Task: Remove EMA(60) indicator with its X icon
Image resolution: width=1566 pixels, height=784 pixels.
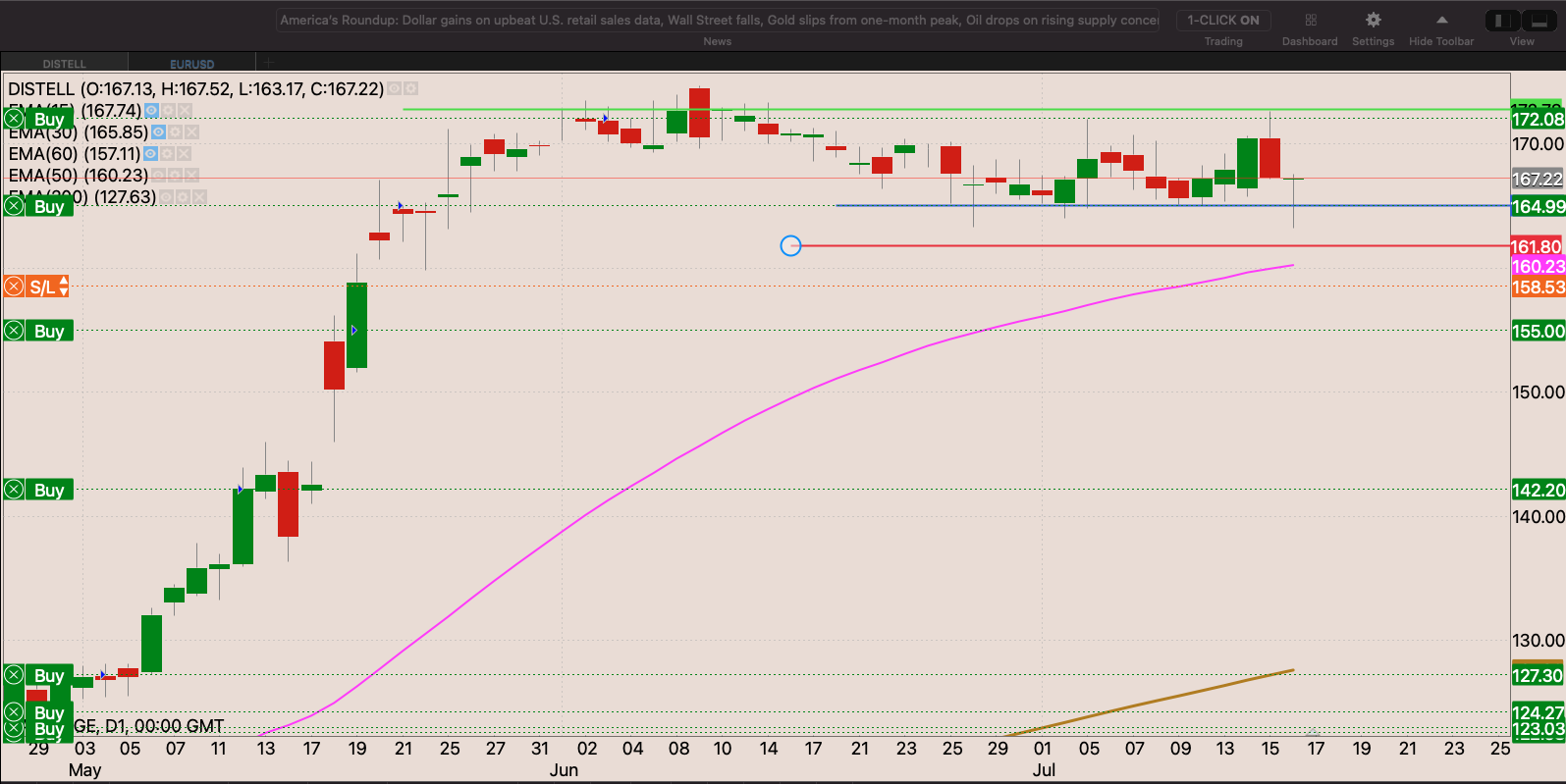Action: (x=185, y=154)
